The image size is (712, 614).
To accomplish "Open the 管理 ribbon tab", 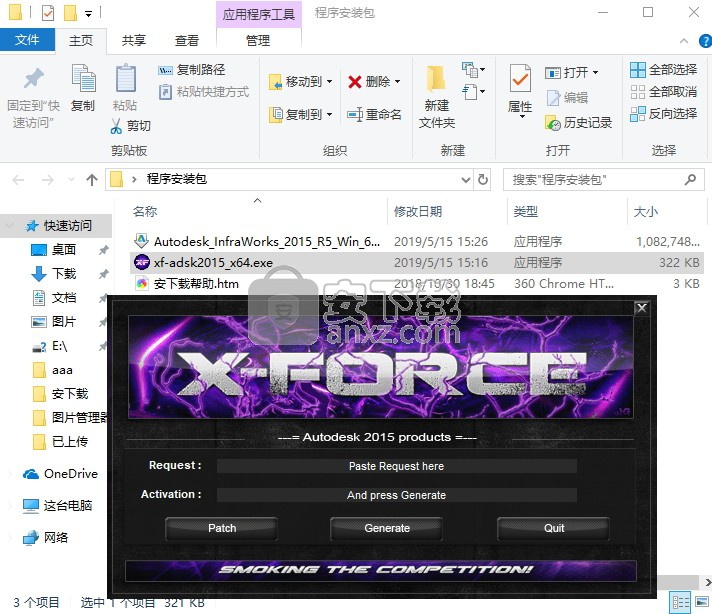I will [258, 40].
